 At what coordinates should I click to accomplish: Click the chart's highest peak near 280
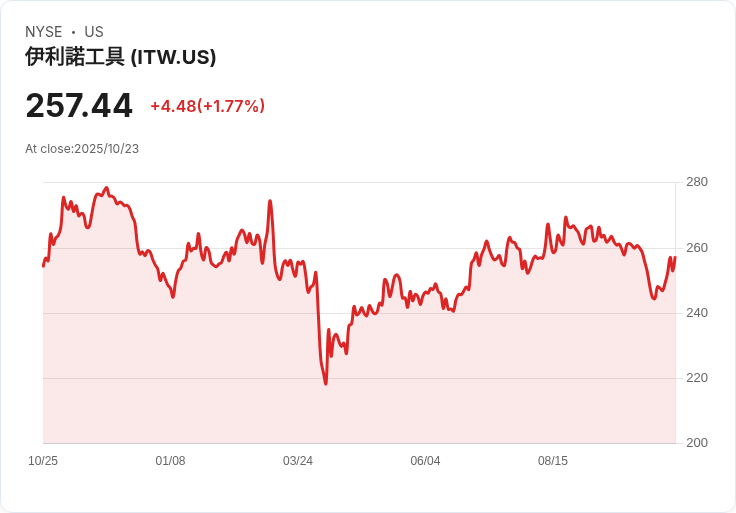coord(107,188)
